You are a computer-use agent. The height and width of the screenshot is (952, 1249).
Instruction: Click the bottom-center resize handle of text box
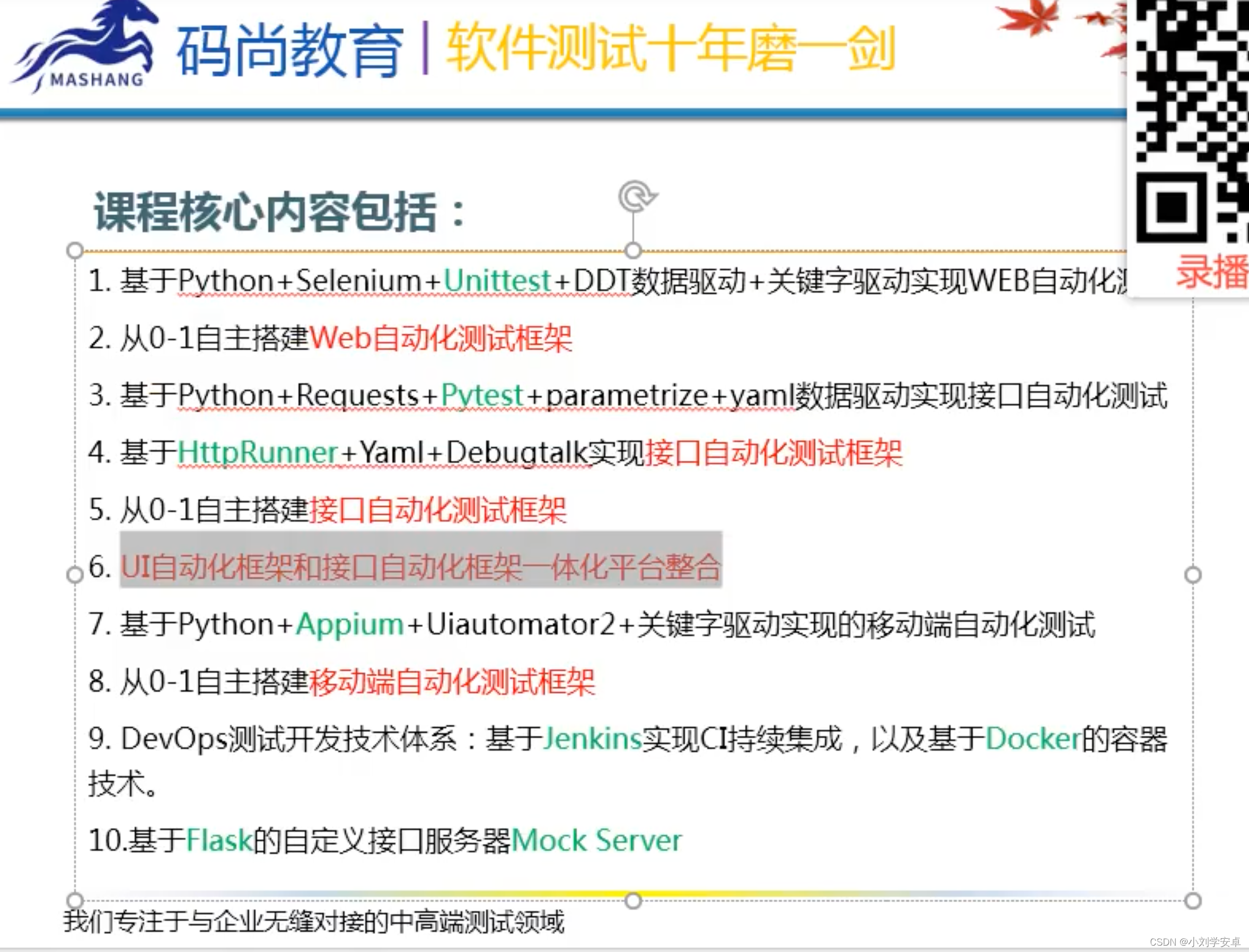(633, 901)
